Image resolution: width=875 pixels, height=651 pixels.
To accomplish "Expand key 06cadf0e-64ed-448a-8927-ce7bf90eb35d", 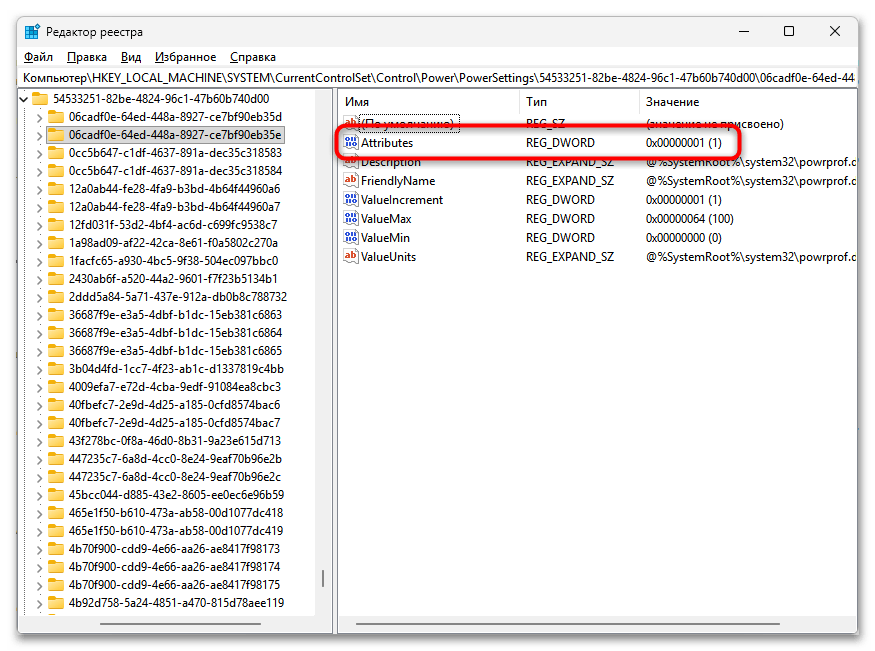I will click(39, 118).
